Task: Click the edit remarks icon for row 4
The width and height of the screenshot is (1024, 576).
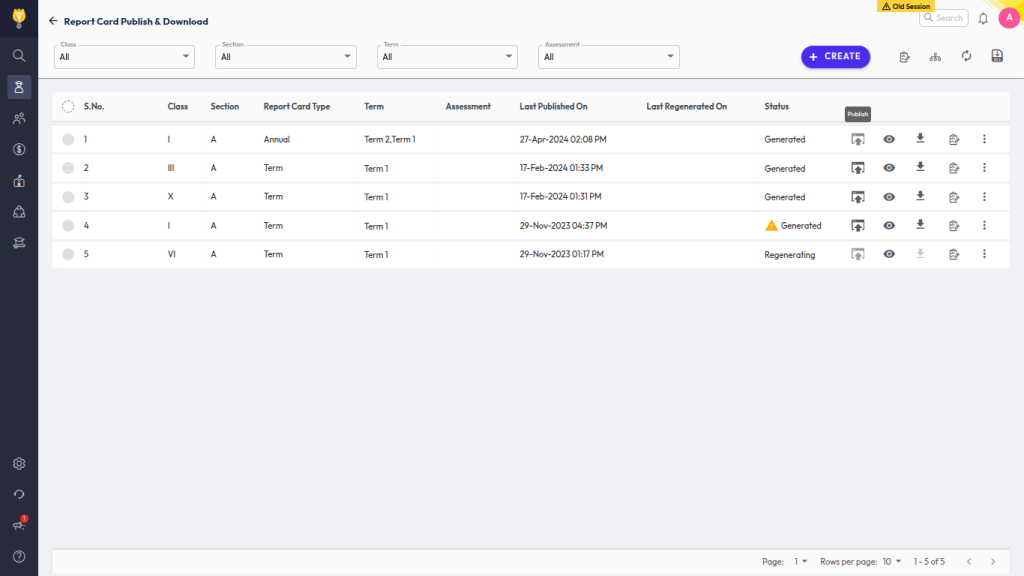Action: point(953,226)
